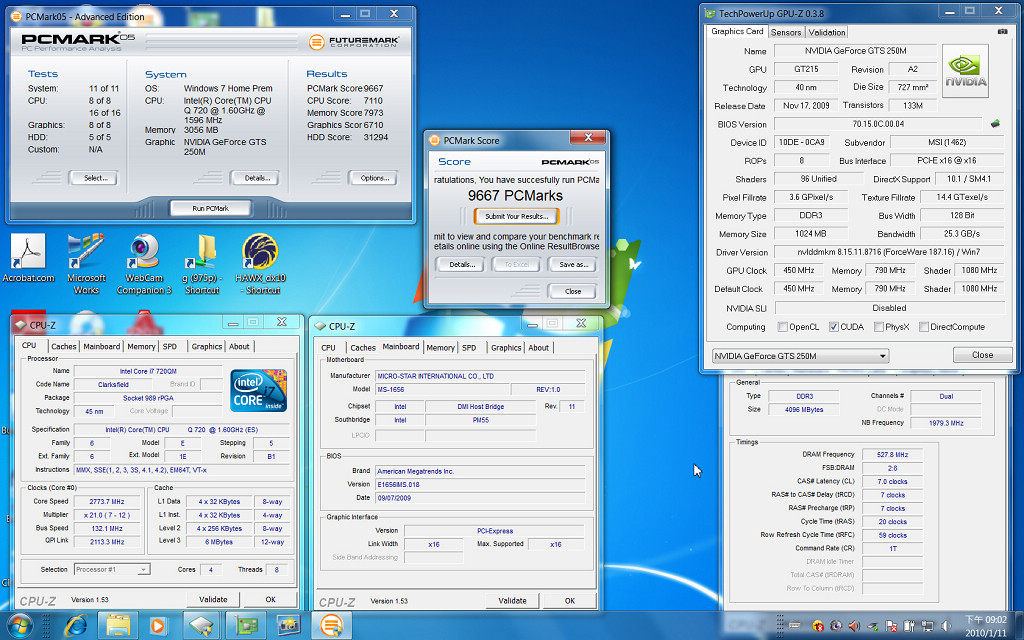Screen dimensions: 1024x640
Task: Open the Processor #1 selection dropdown
Action: (x=112, y=569)
